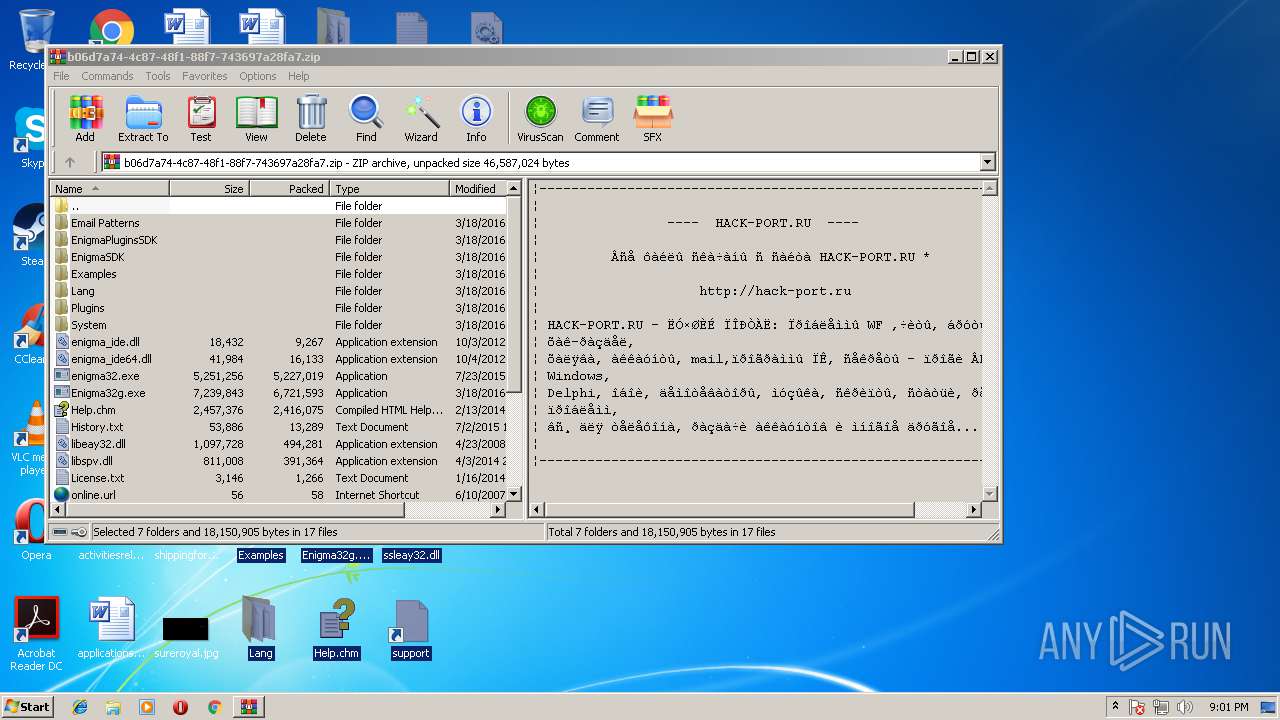Screen dimensions: 1280x720
Task: Select the parent folder '..' row
Action: pos(280,206)
